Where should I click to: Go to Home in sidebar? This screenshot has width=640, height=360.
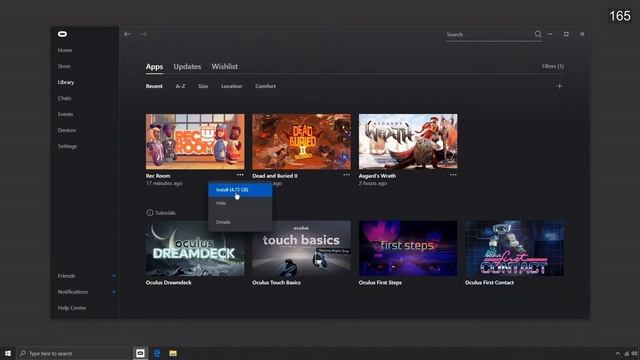[x=65, y=50]
